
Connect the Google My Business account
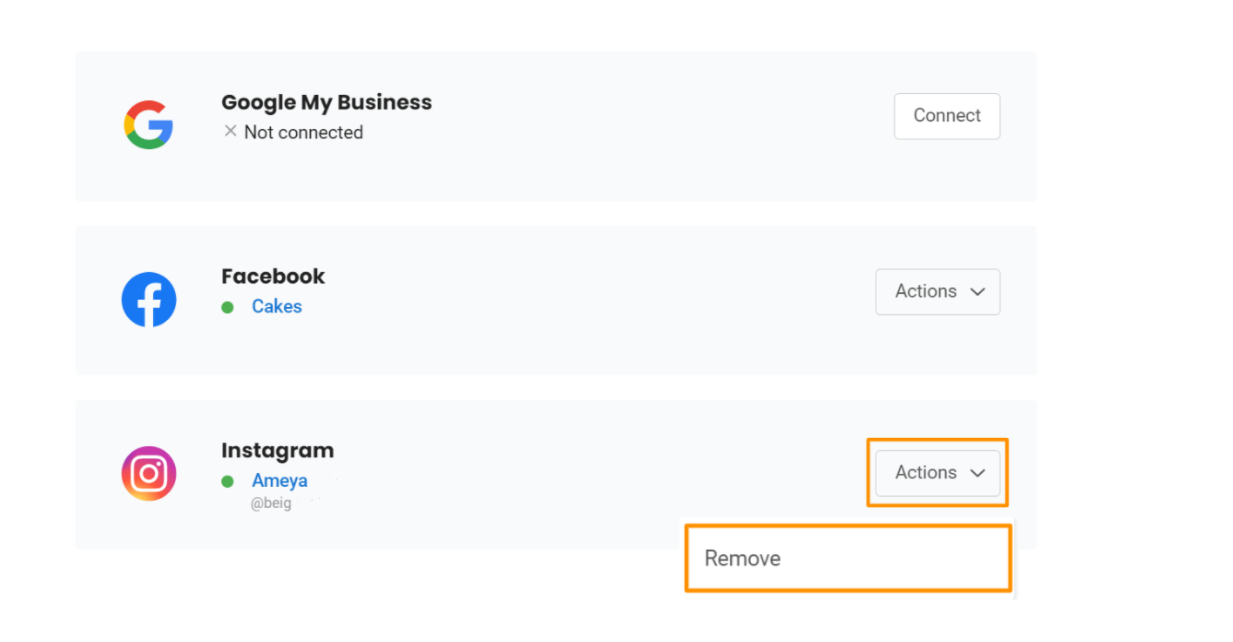pyautogui.click(x=946, y=116)
